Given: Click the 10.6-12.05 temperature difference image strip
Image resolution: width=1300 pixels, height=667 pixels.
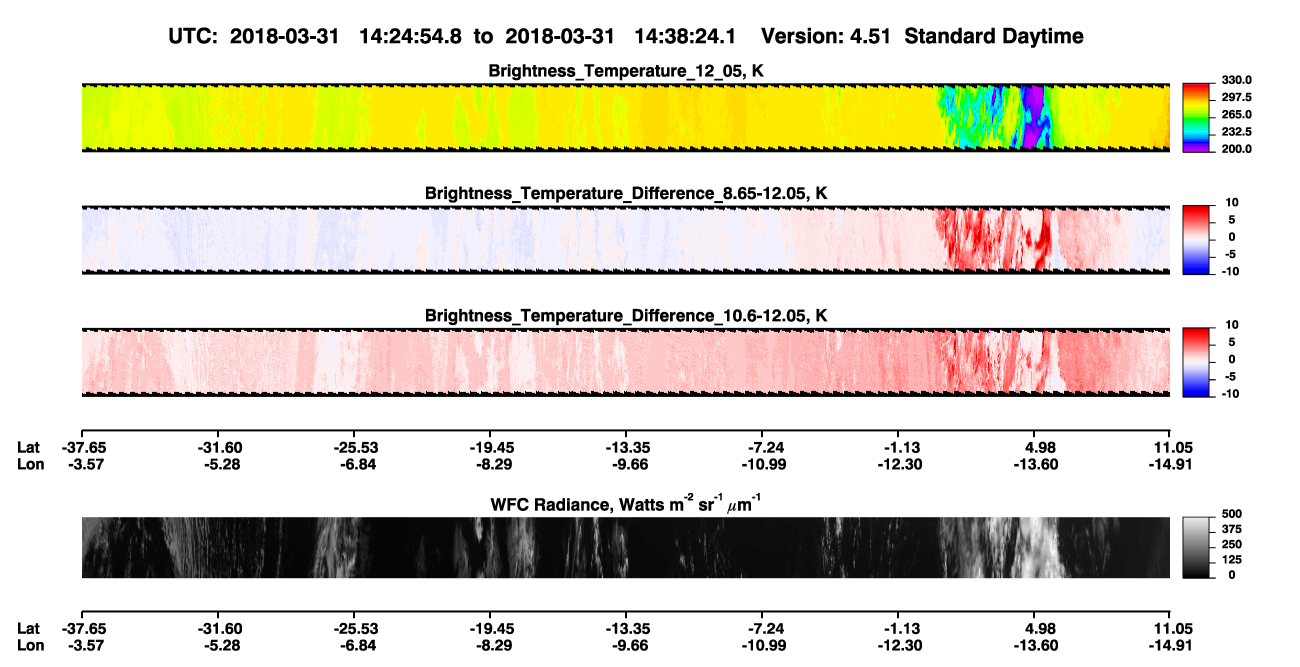Looking at the screenshot, I should [x=625, y=362].
